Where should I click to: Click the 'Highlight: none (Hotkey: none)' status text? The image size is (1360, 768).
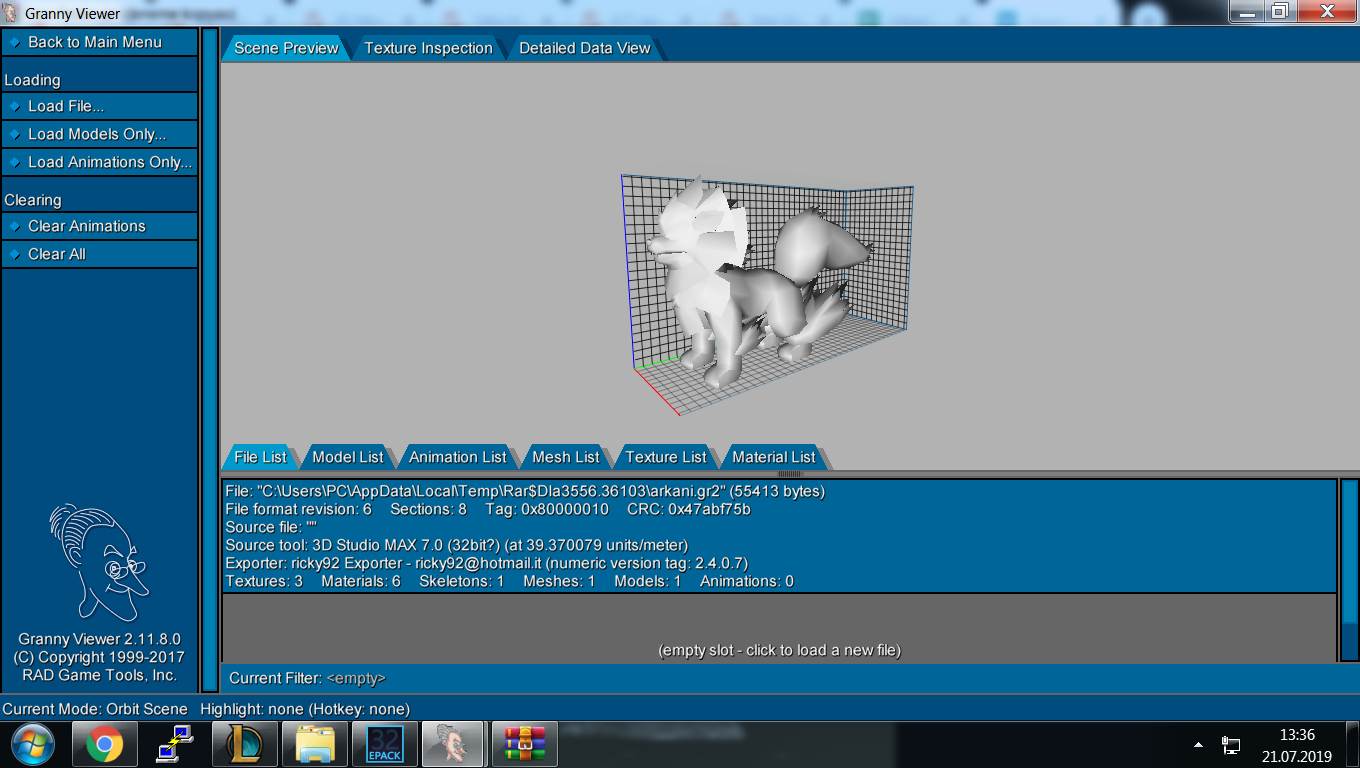(305, 709)
